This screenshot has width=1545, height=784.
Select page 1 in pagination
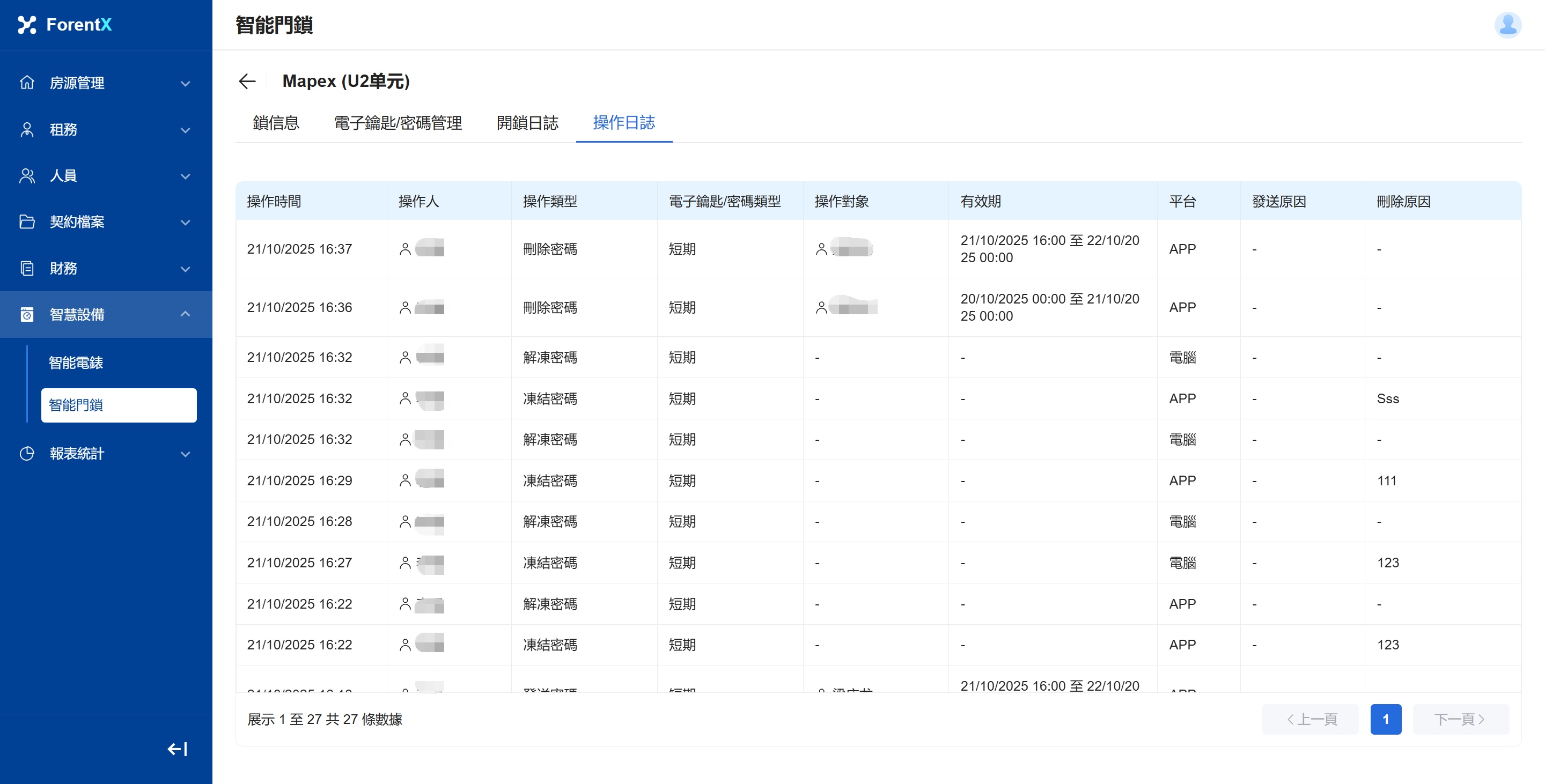[1386, 719]
